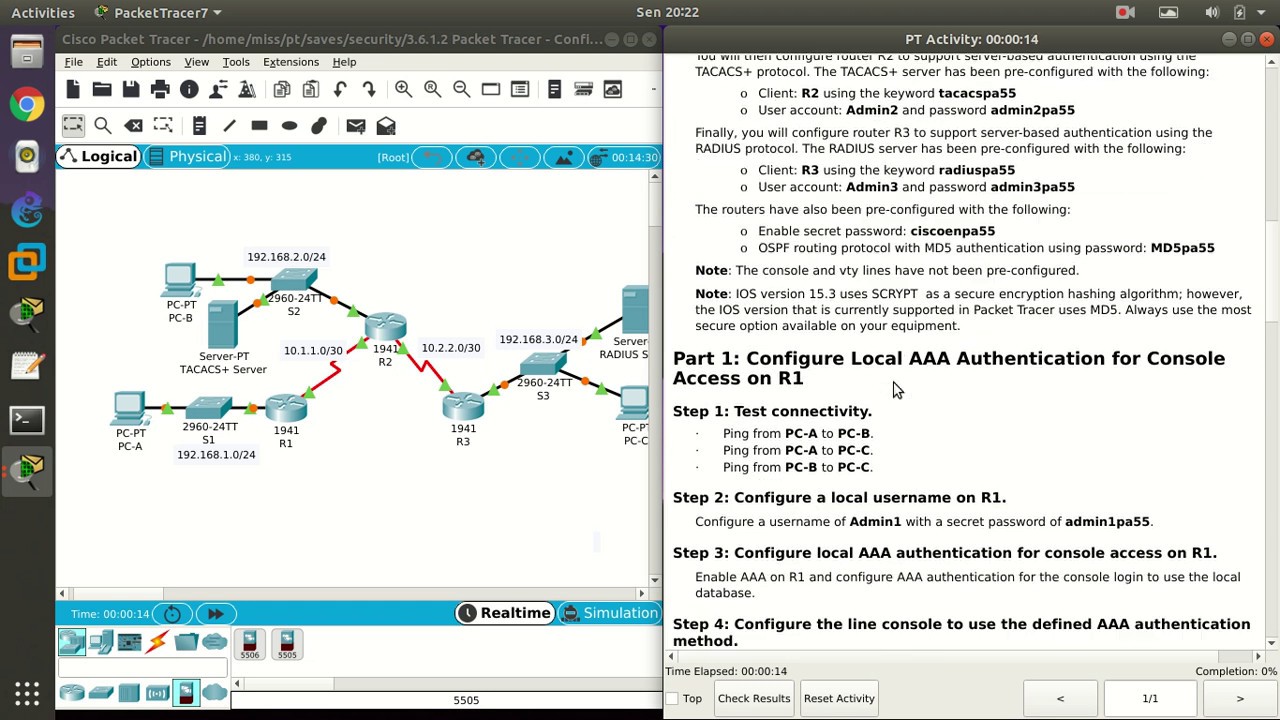
Task: Add a complex PDU open envelope
Action: pos(386,126)
